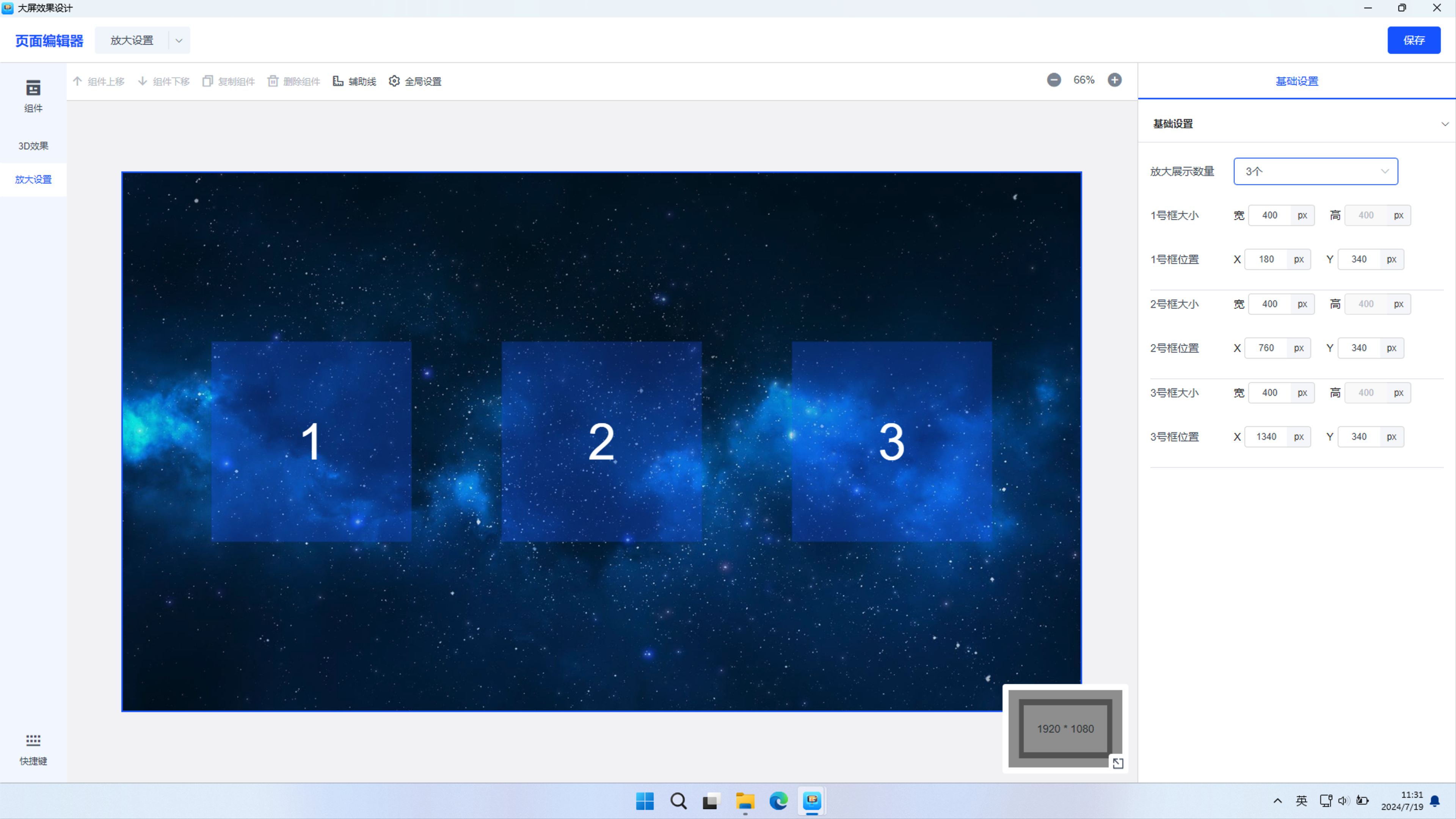Click 2号框大小 height field
The image size is (1456, 819).
click(x=1365, y=304)
